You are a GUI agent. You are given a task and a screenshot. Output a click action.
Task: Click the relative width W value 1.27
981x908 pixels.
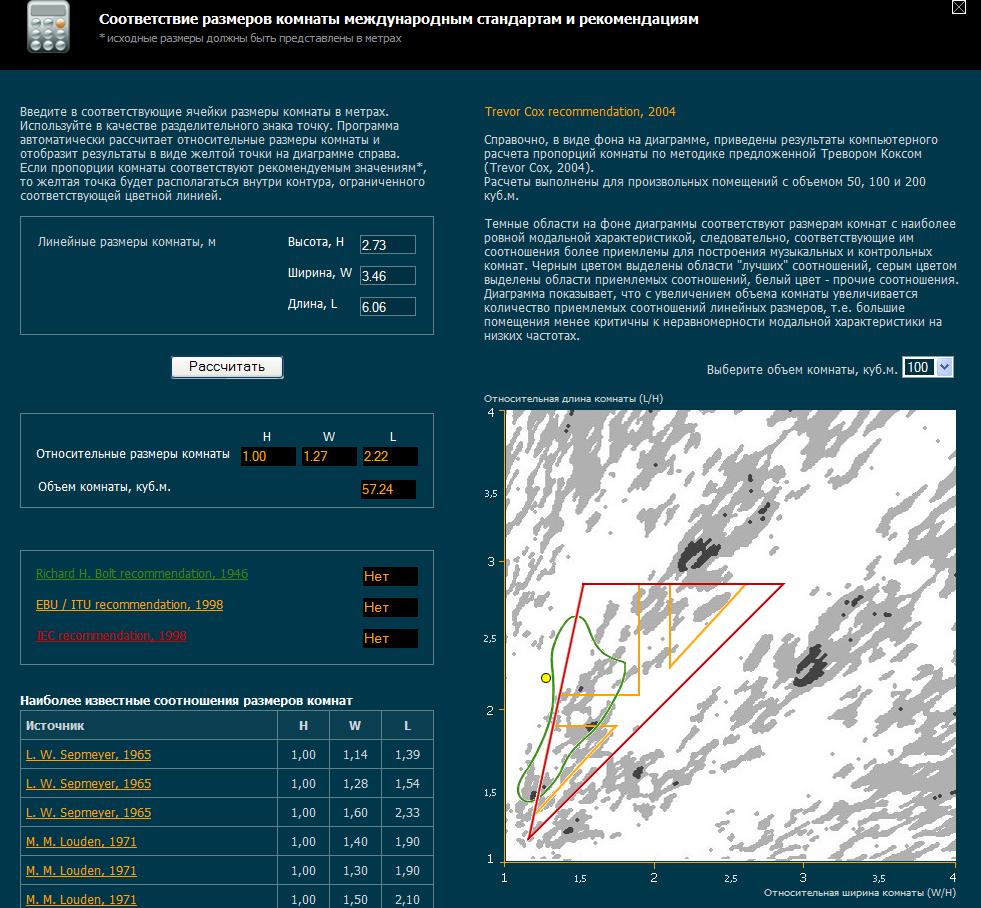(329, 456)
